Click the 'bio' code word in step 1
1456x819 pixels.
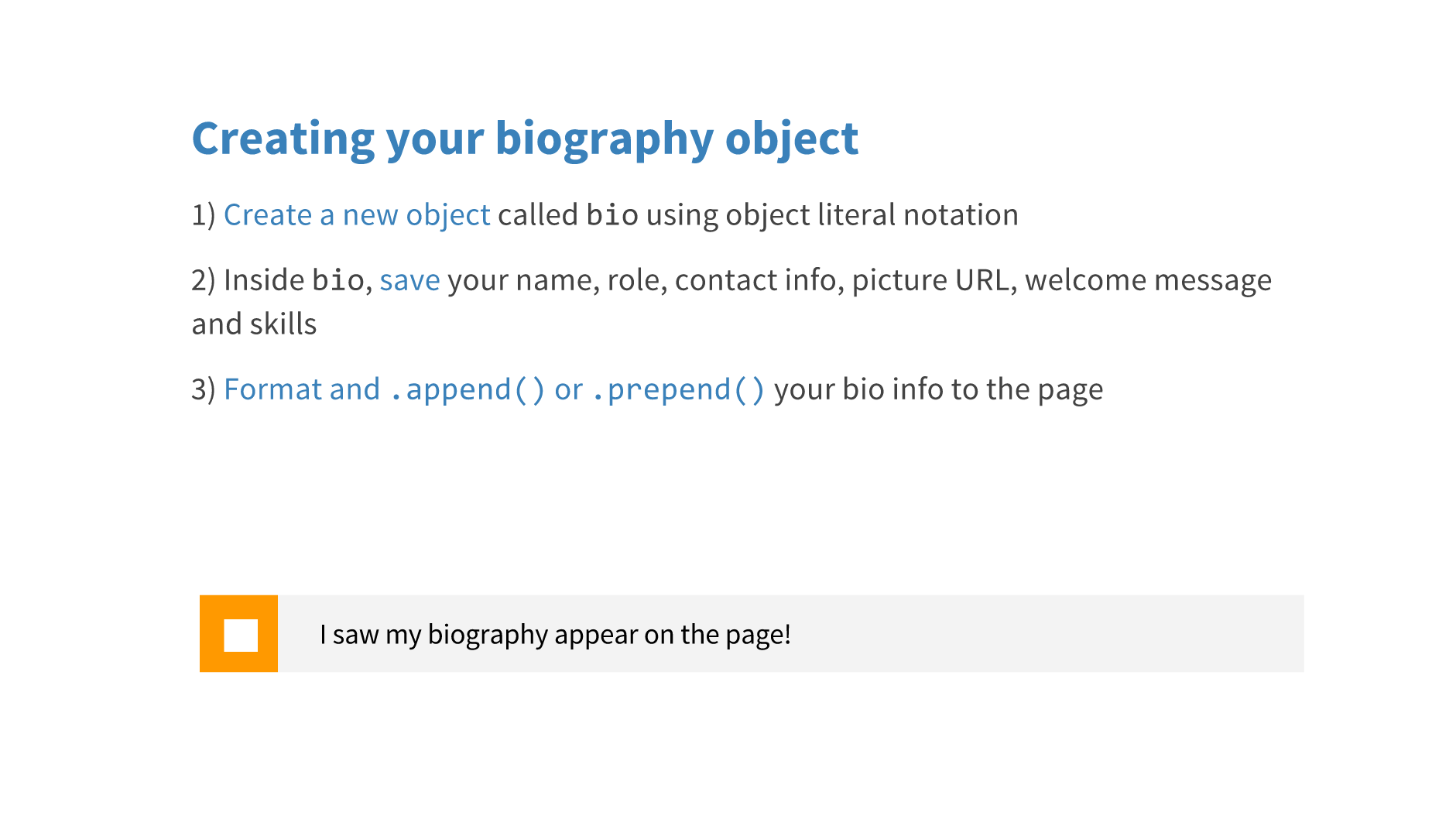612,215
